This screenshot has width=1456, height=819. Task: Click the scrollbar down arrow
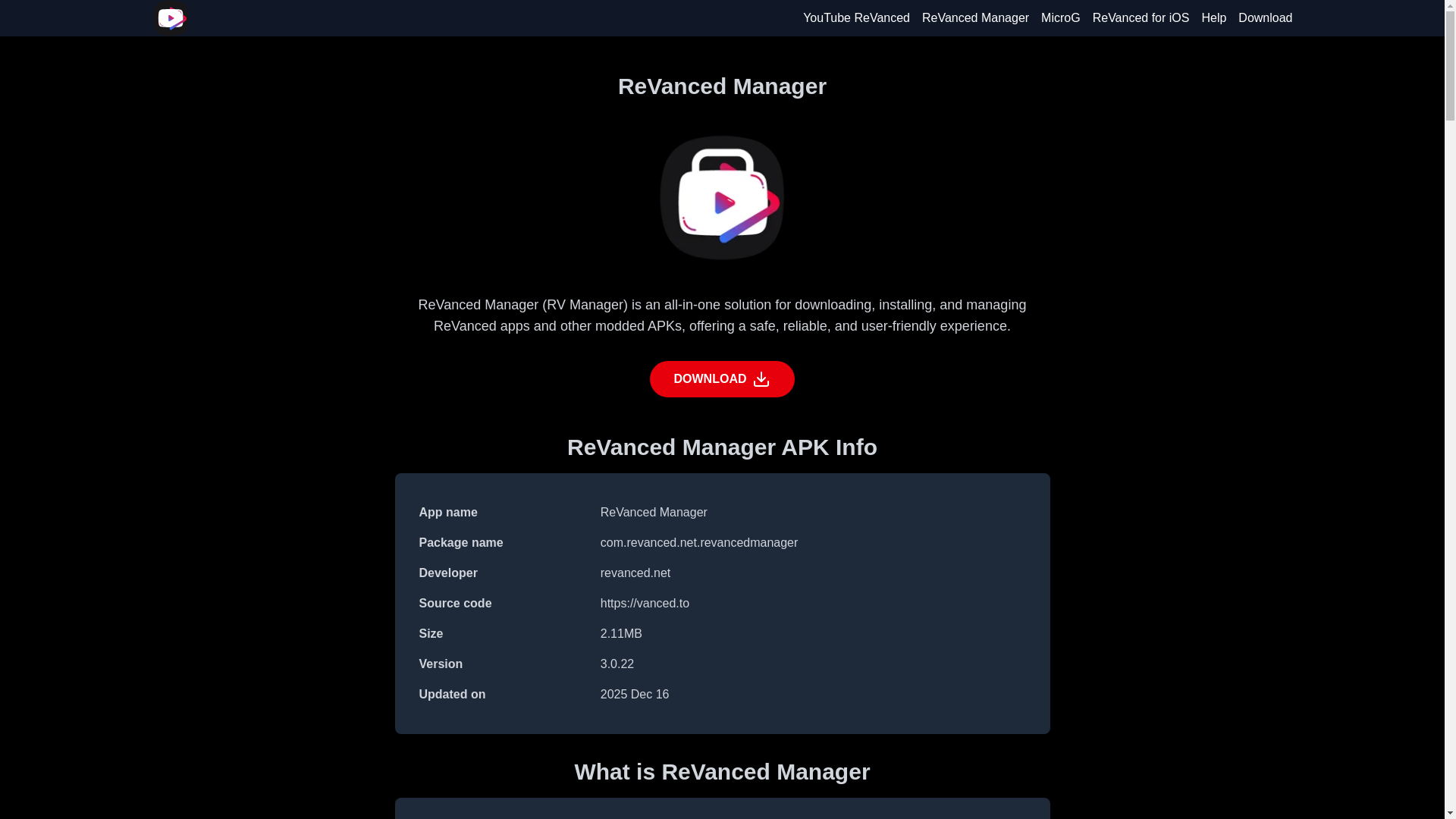[x=1450, y=813]
